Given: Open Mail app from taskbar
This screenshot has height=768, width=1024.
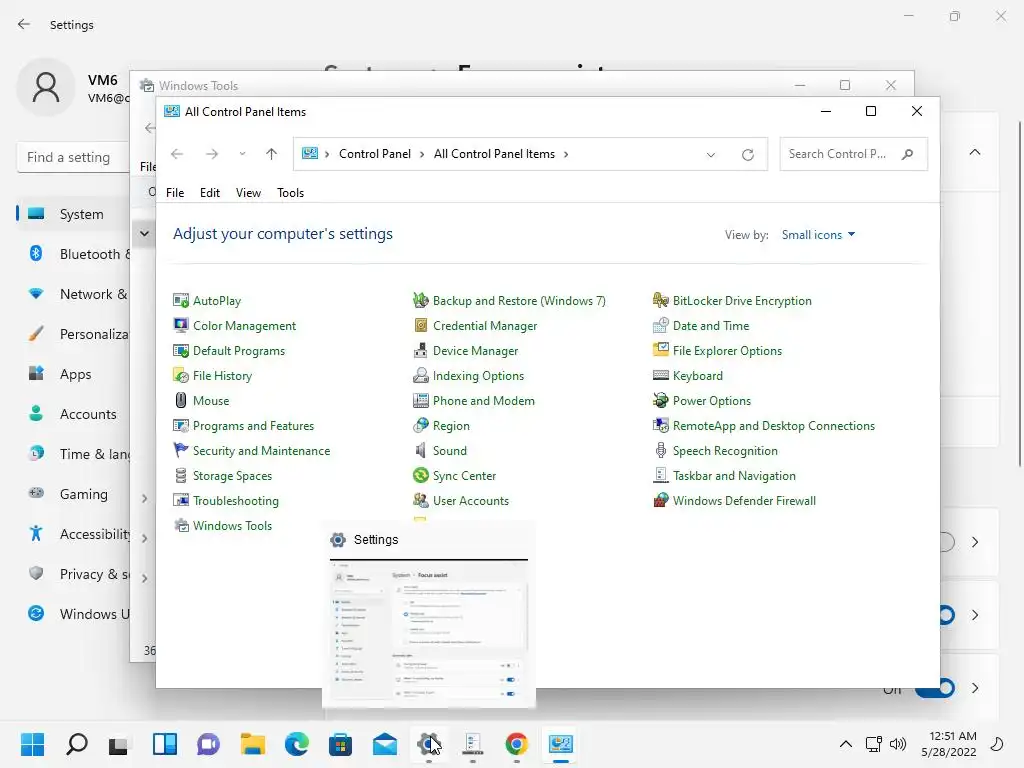Looking at the screenshot, I should [385, 744].
